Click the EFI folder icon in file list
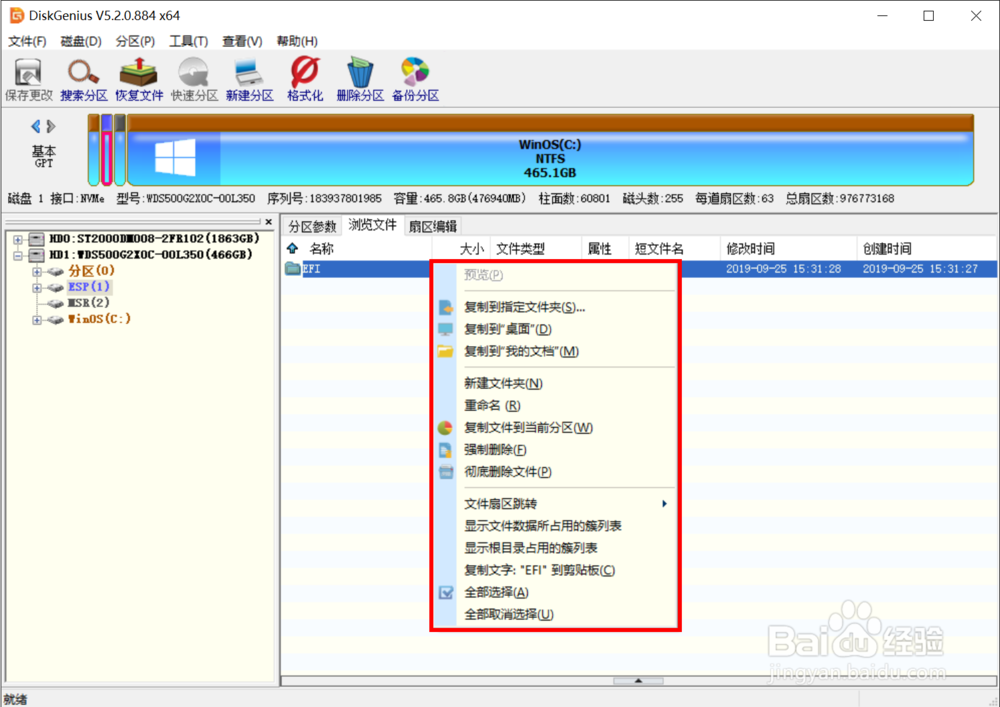The width and height of the screenshot is (1000, 707). 293,269
